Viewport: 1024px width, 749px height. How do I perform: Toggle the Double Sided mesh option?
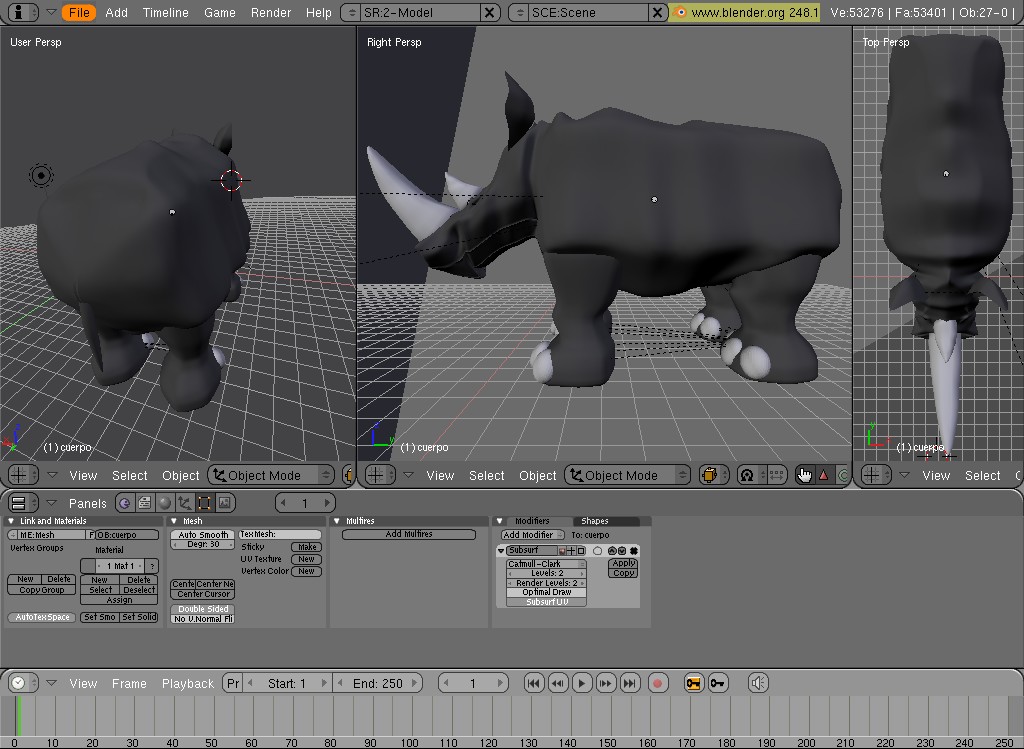203,609
